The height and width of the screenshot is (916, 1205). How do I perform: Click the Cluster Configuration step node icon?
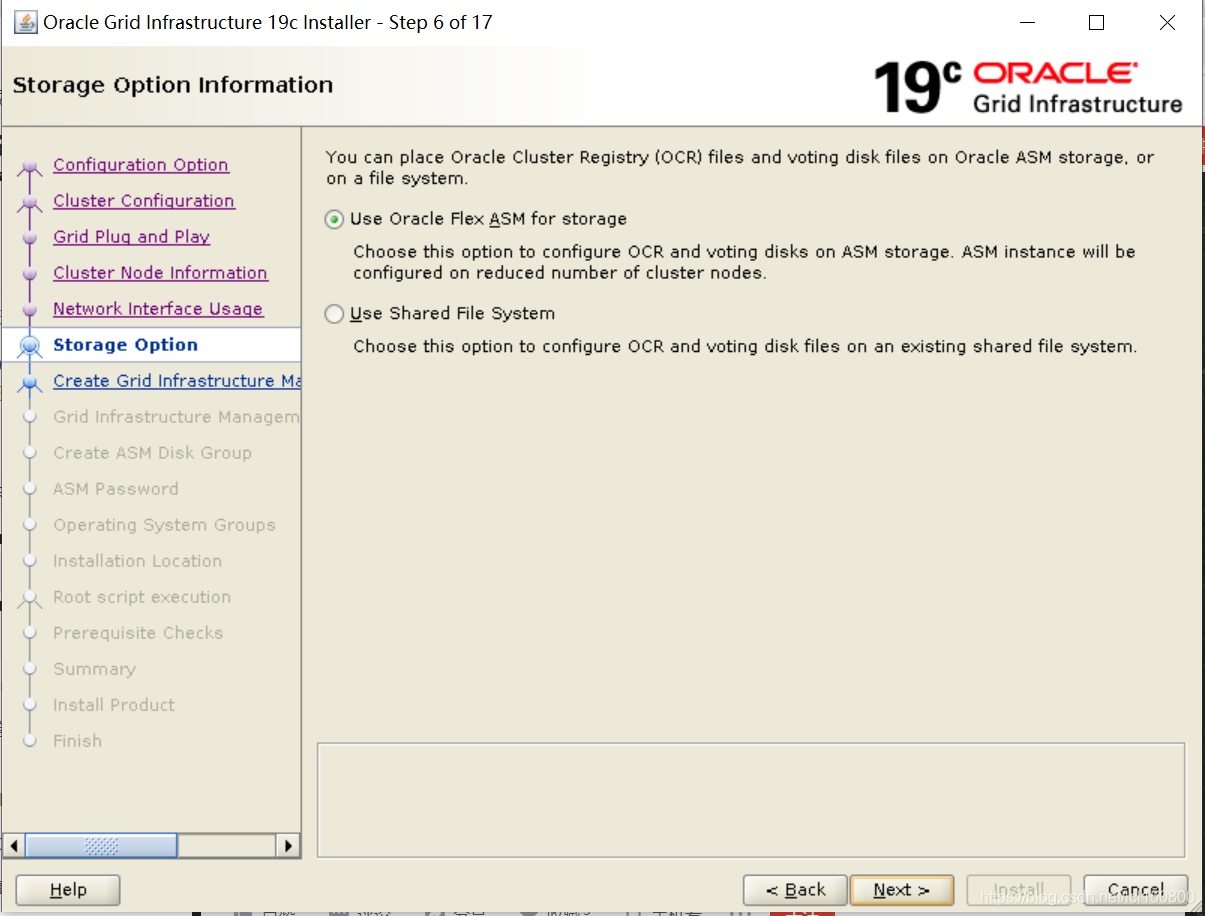coord(31,203)
